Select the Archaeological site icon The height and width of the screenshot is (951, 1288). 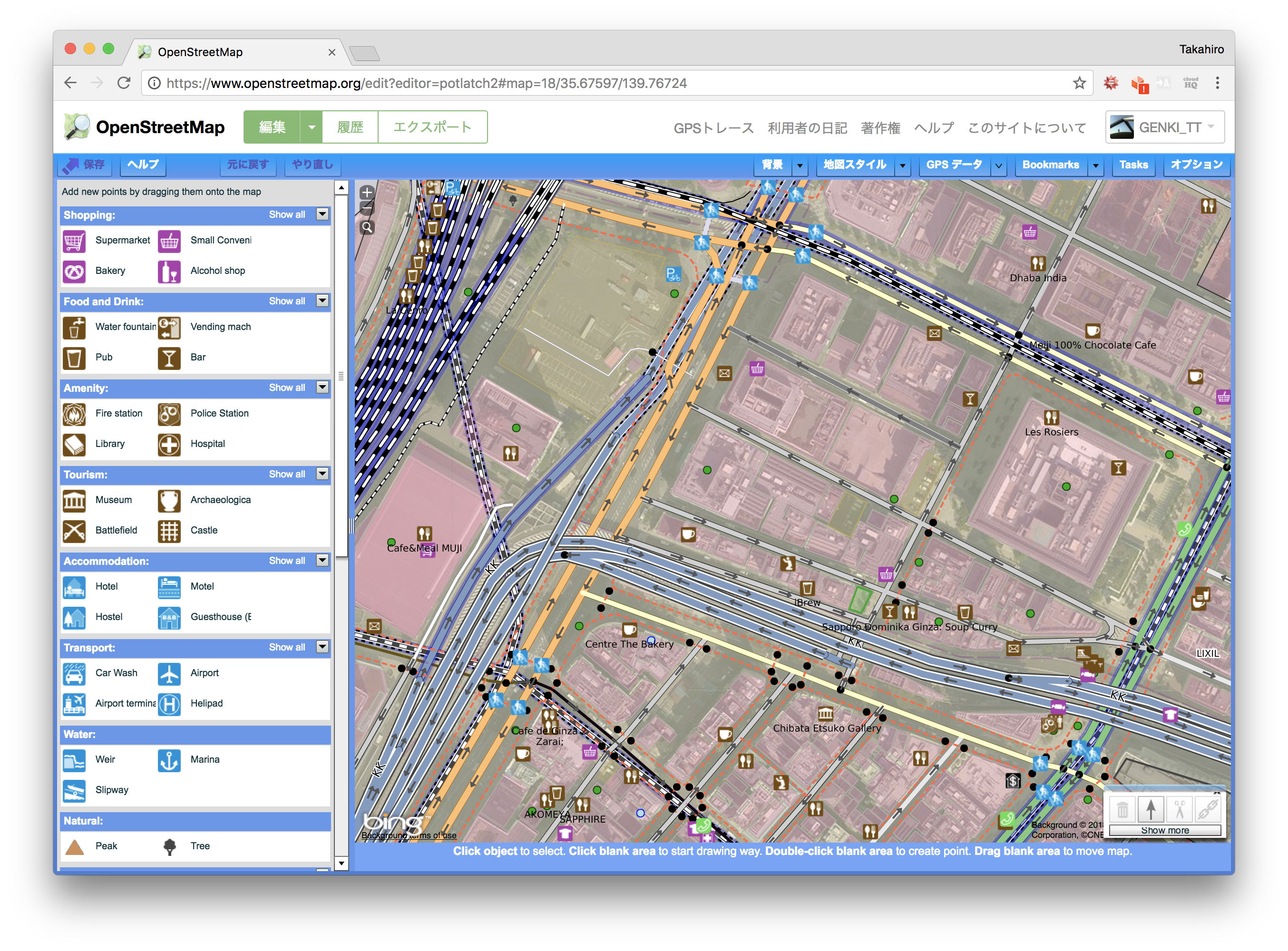tap(169, 500)
